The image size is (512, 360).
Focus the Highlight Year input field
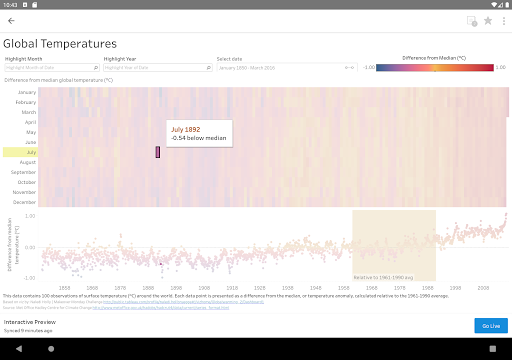point(158,68)
